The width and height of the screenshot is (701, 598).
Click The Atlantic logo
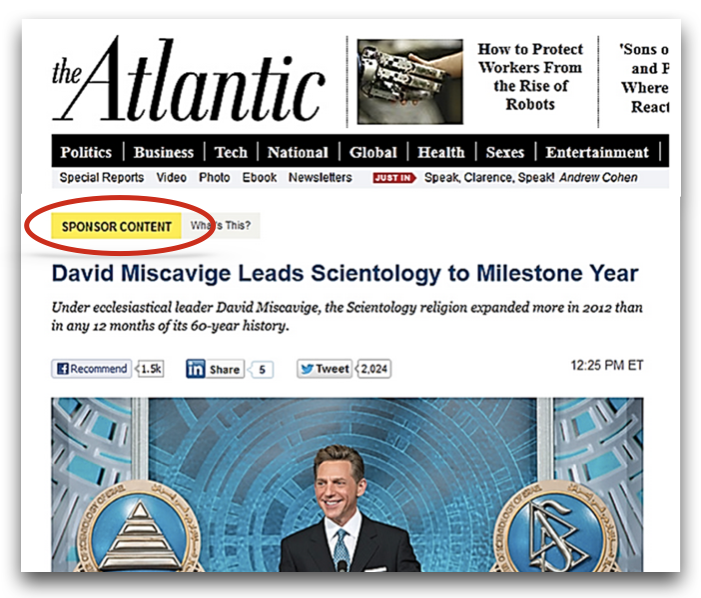(188, 80)
